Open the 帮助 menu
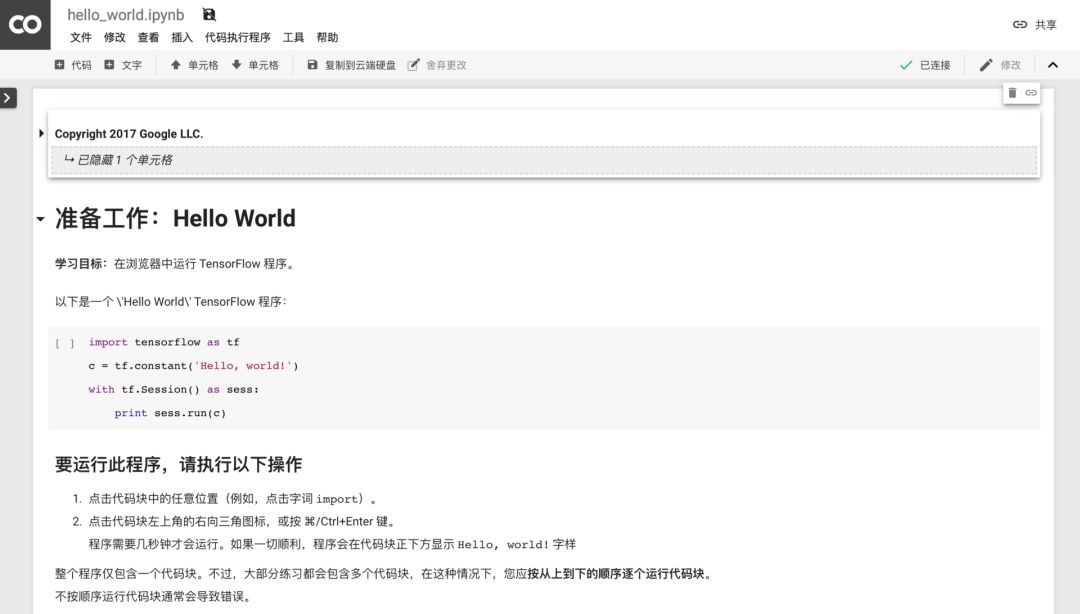 327,37
